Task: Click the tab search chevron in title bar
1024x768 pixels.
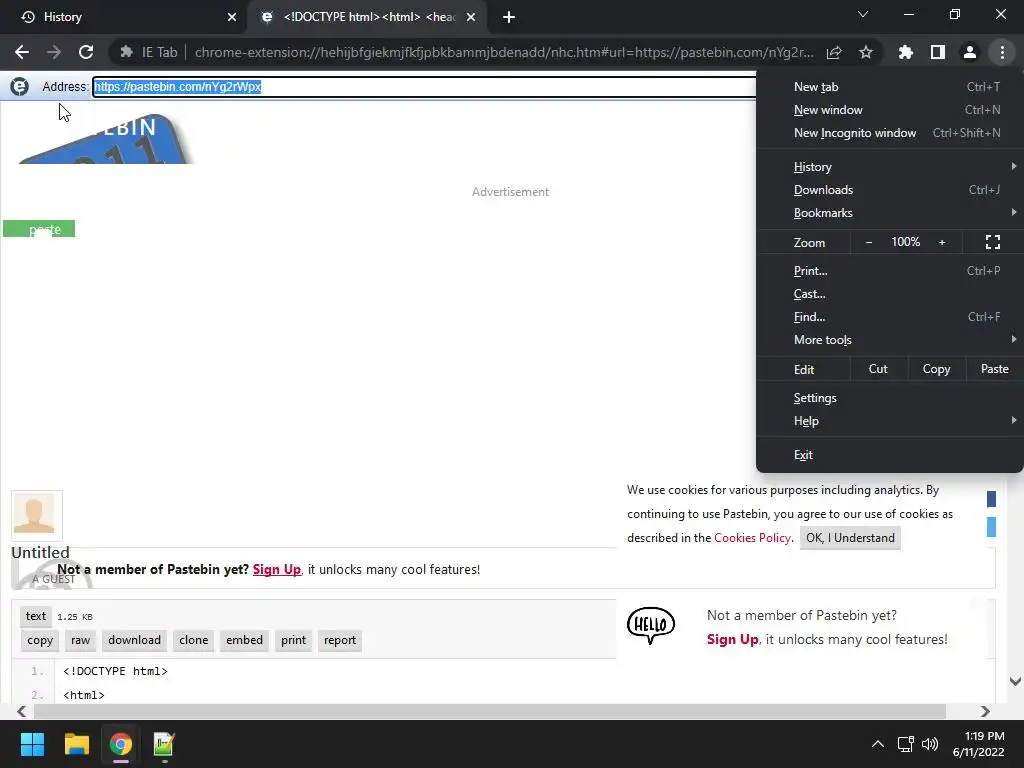Action: pos(863,14)
